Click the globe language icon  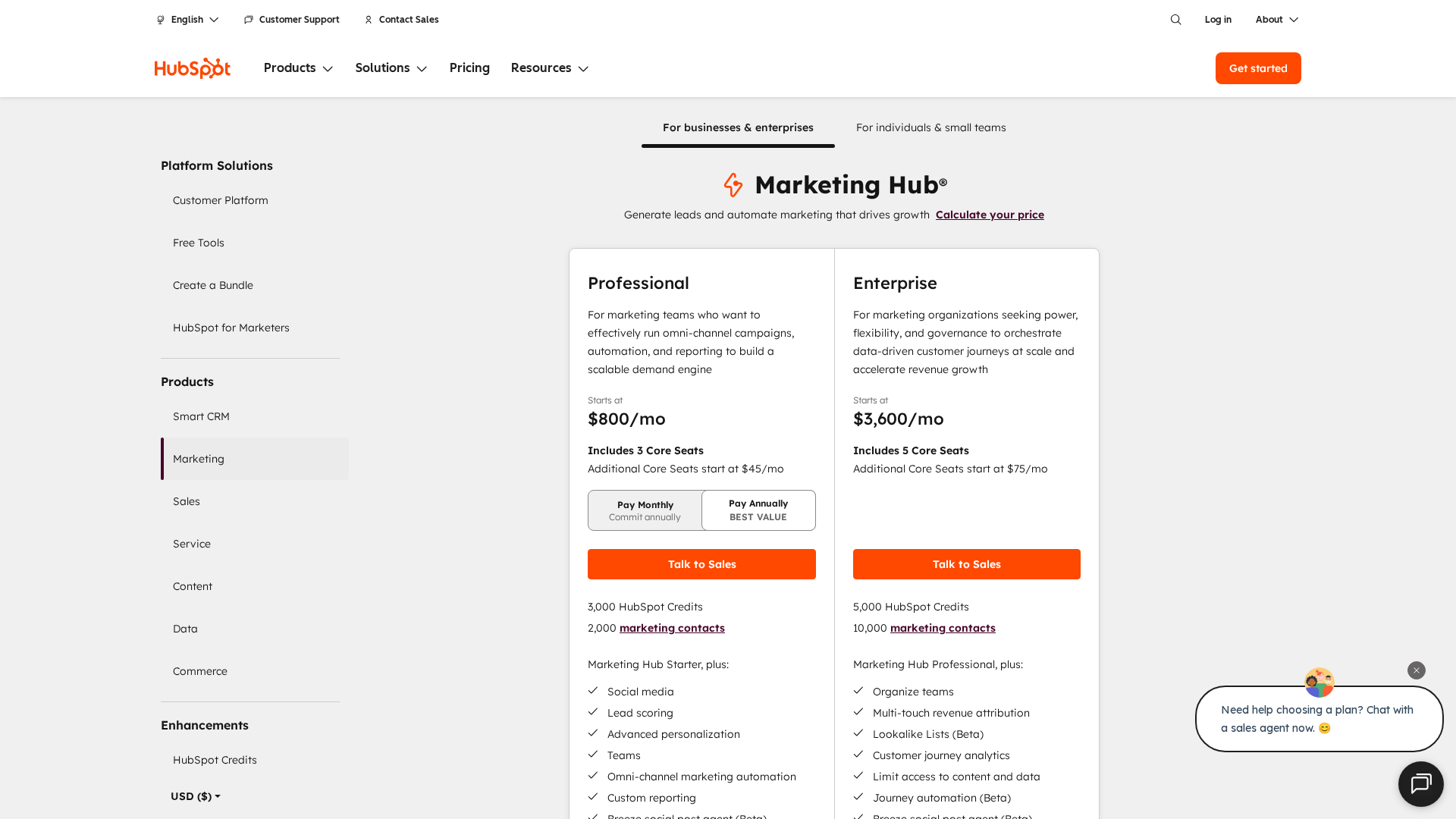coord(161,20)
